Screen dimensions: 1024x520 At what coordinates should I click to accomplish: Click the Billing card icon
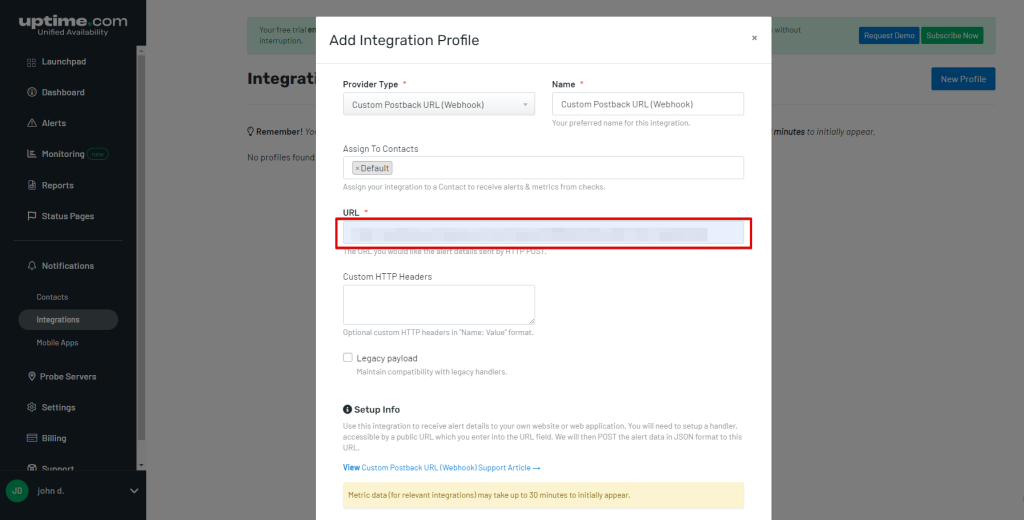[x=32, y=439]
